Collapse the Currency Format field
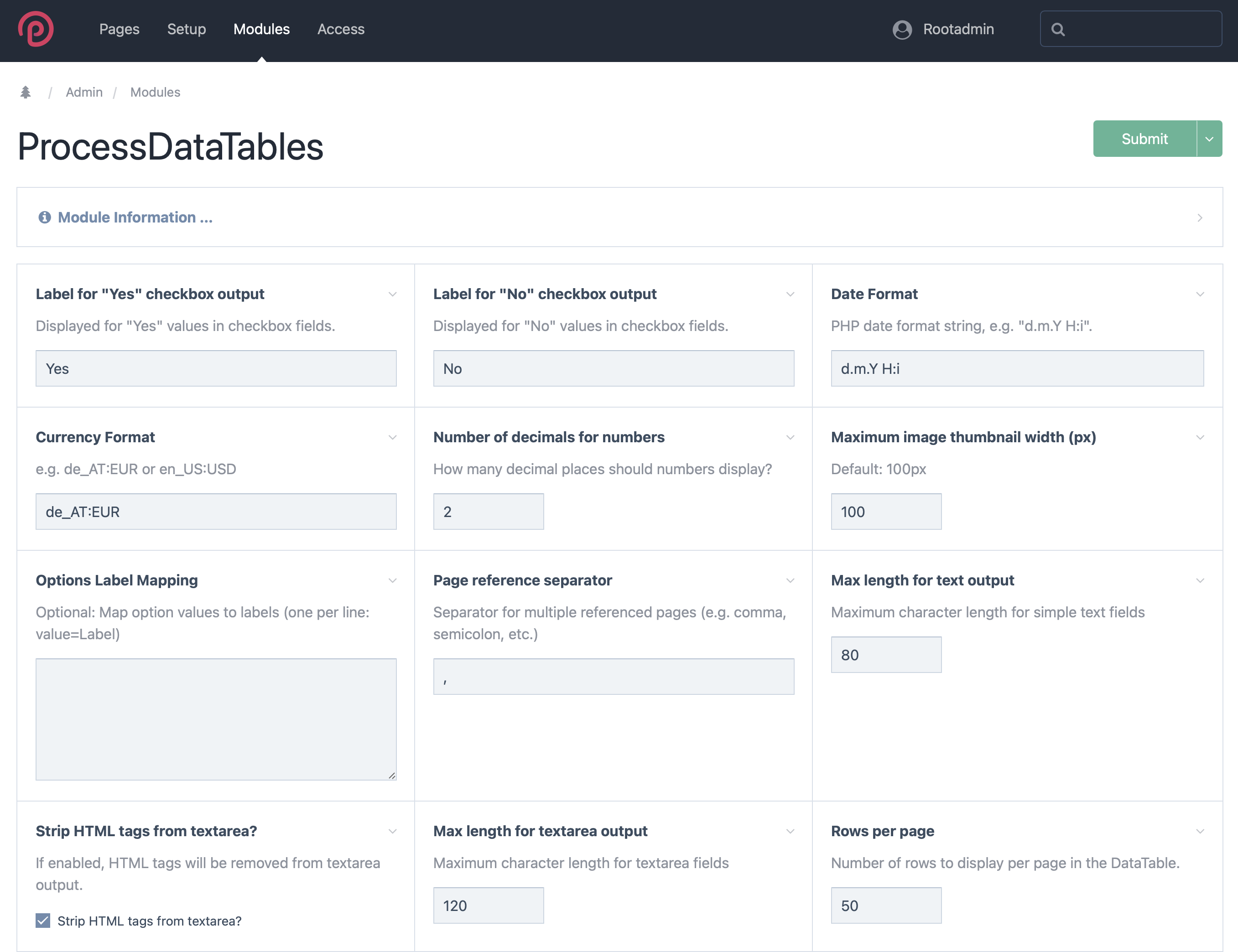Image resolution: width=1238 pixels, height=952 pixels. [392, 437]
